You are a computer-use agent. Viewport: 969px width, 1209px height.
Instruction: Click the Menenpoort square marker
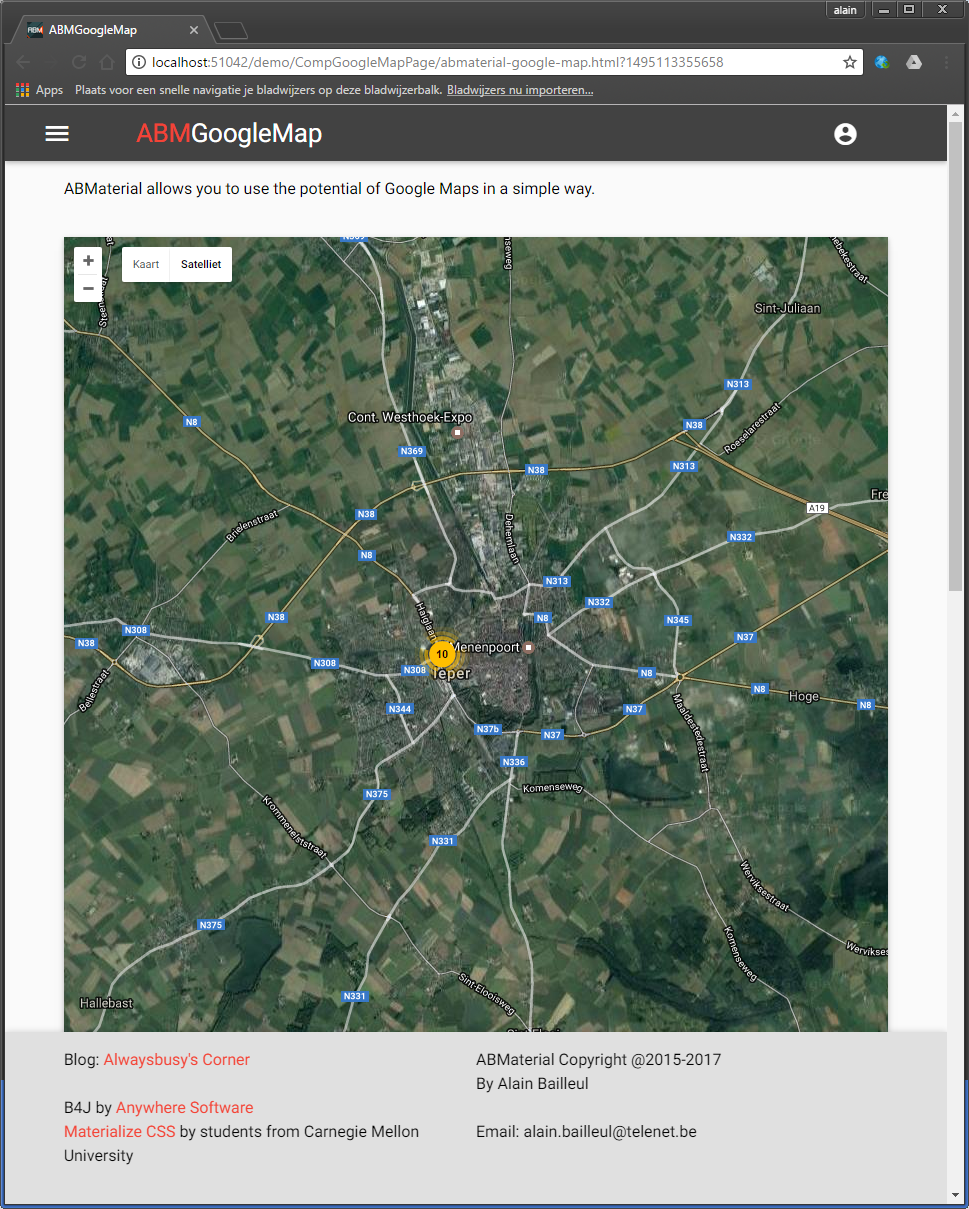(x=530, y=647)
